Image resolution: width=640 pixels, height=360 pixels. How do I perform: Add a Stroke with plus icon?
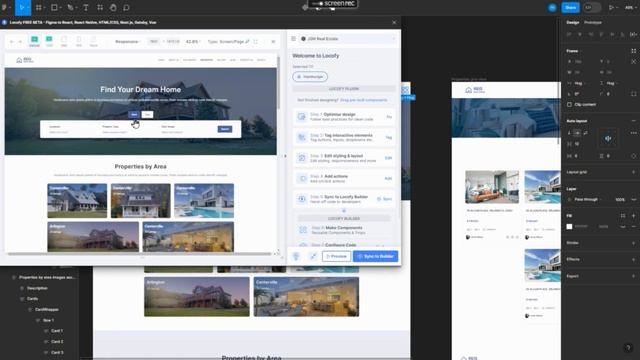click(x=633, y=243)
